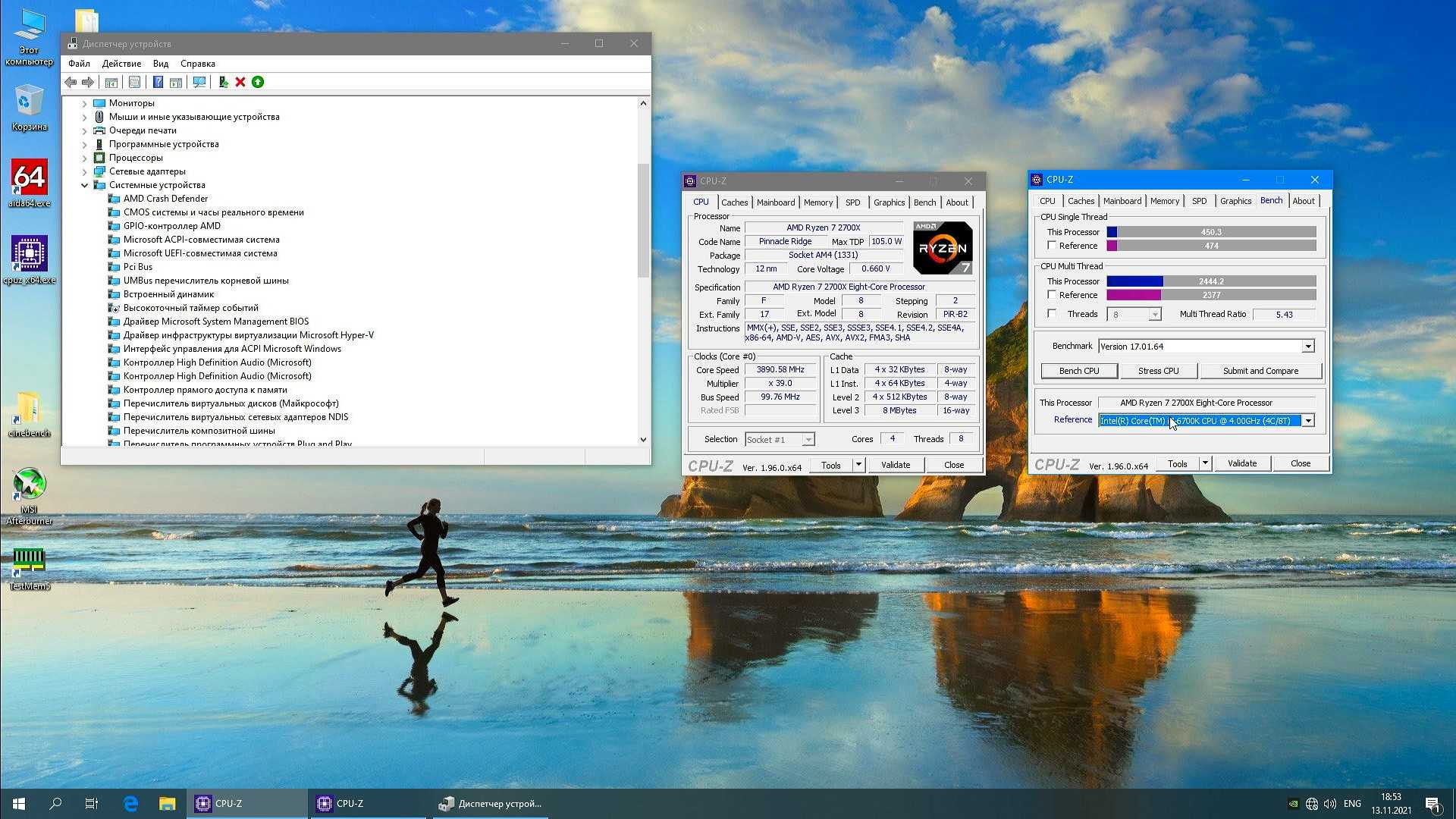1456x819 pixels.
Task: Switch to Mainboard tab in left CPU-Z
Action: pos(775,202)
